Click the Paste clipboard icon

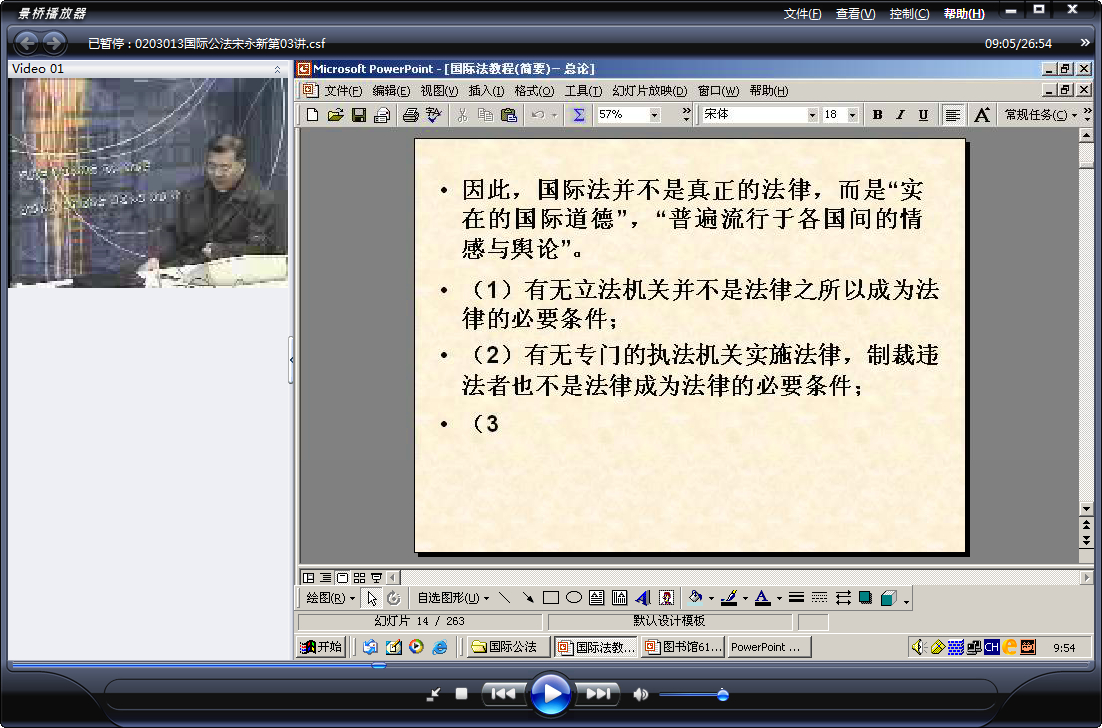click(509, 115)
